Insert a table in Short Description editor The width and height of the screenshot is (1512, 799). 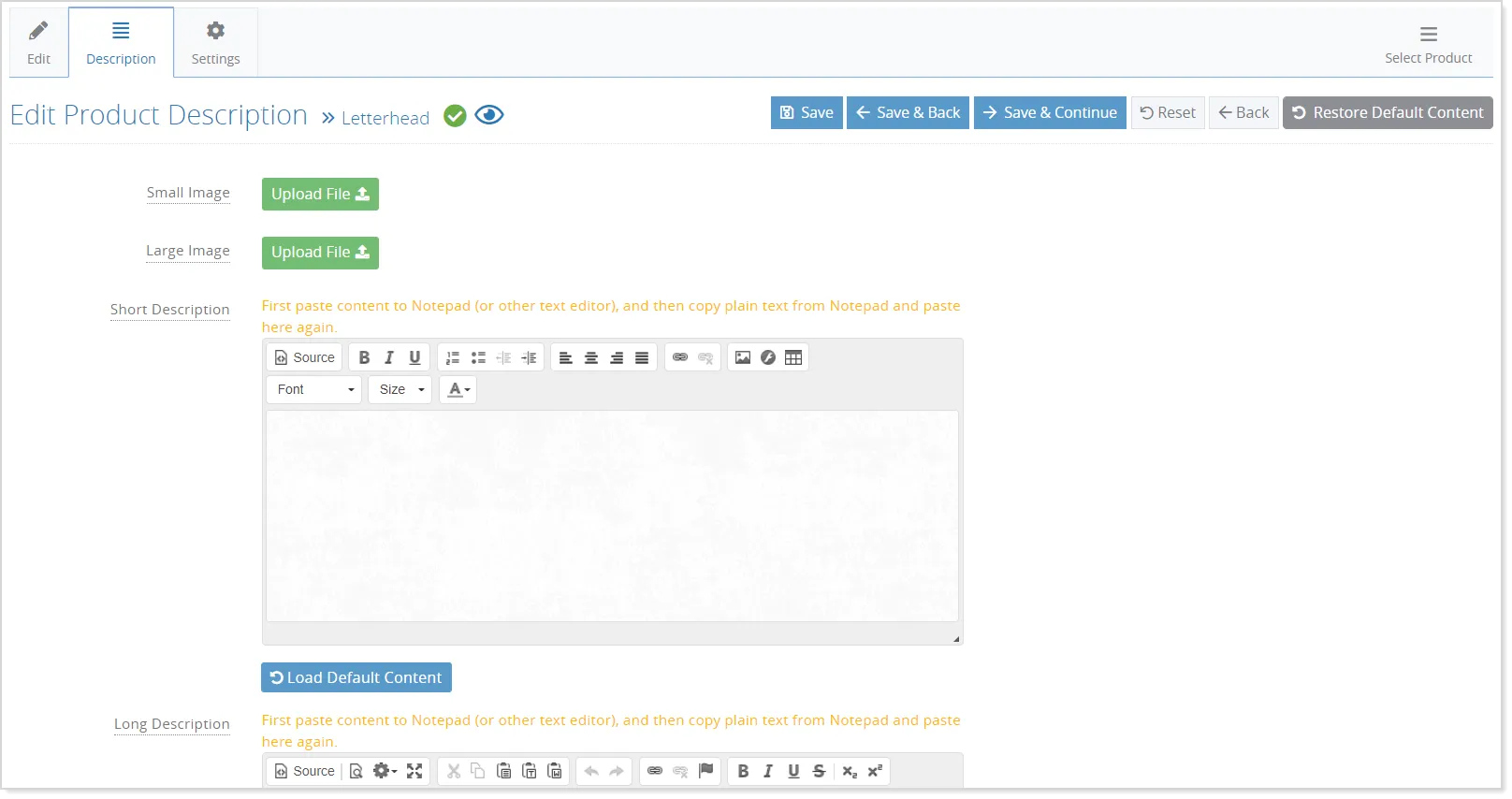pos(793,357)
